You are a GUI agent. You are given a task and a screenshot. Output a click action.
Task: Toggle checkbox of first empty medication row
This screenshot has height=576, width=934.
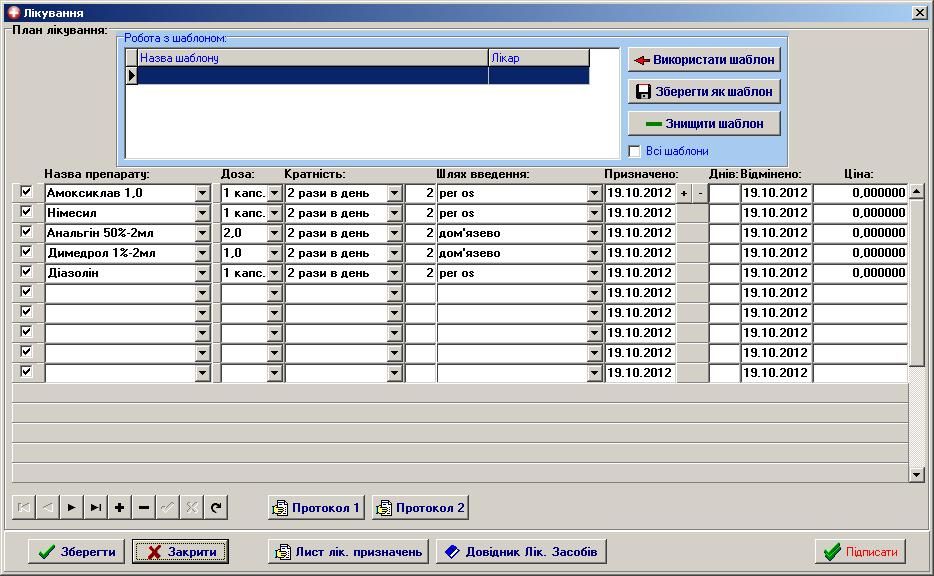pyautogui.click(x=26, y=291)
